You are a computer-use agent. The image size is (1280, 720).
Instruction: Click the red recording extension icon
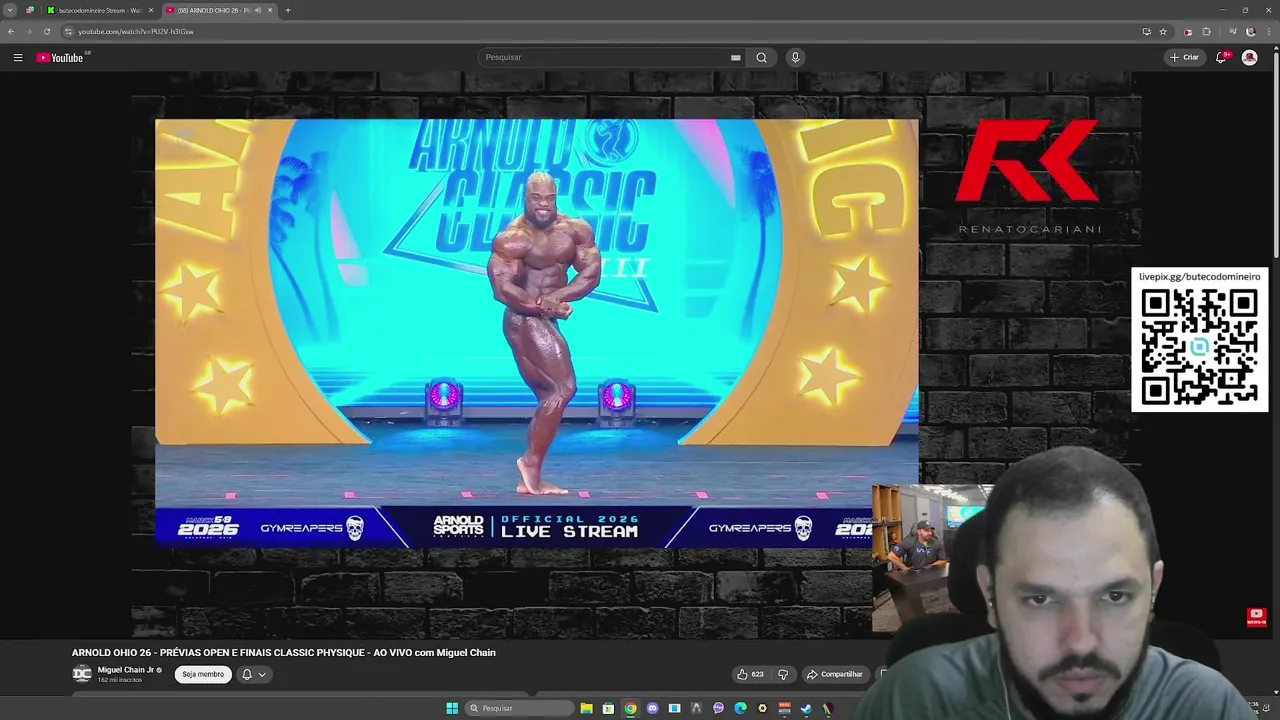[x=1188, y=31]
